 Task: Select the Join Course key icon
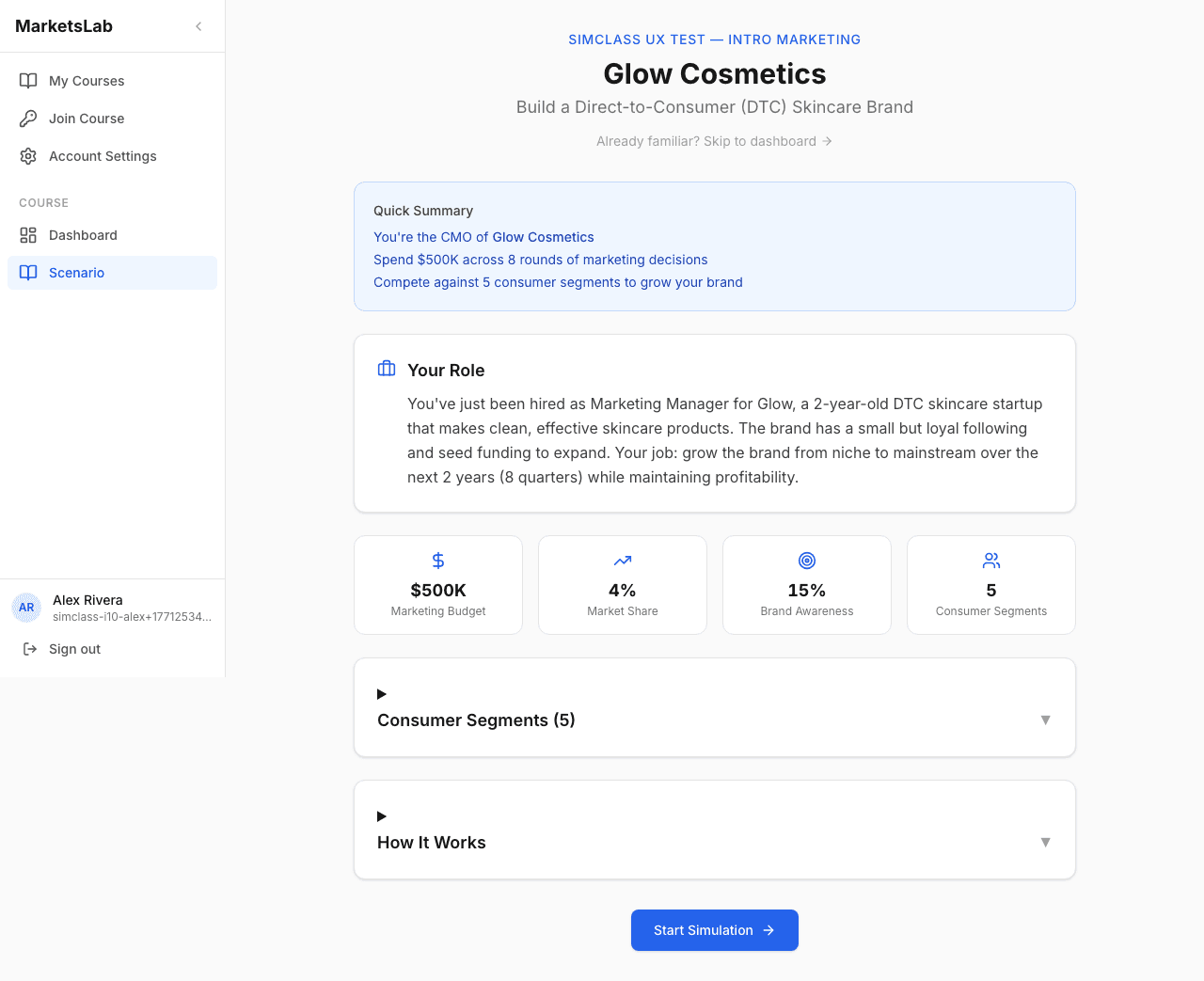pos(28,119)
